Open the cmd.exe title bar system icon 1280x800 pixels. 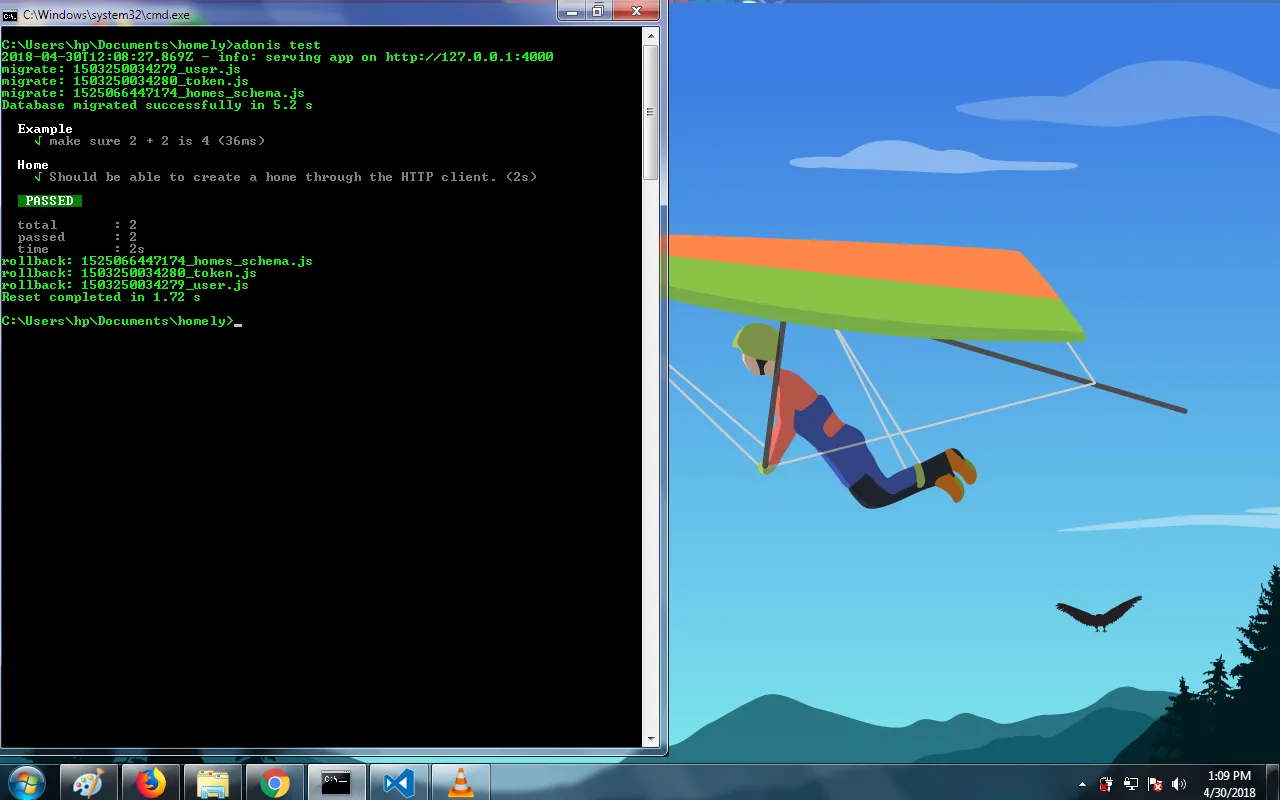pos(10,15)
